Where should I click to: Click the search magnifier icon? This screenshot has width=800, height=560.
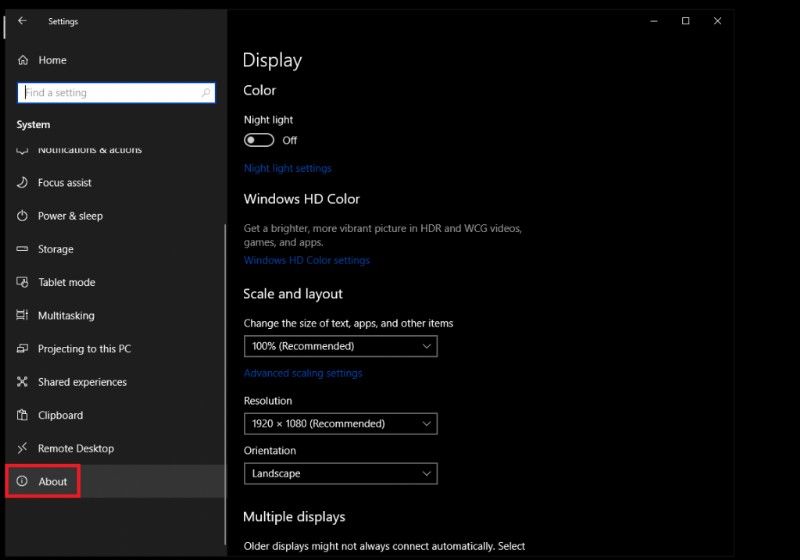pyautogui.click(x=206, y=93)
